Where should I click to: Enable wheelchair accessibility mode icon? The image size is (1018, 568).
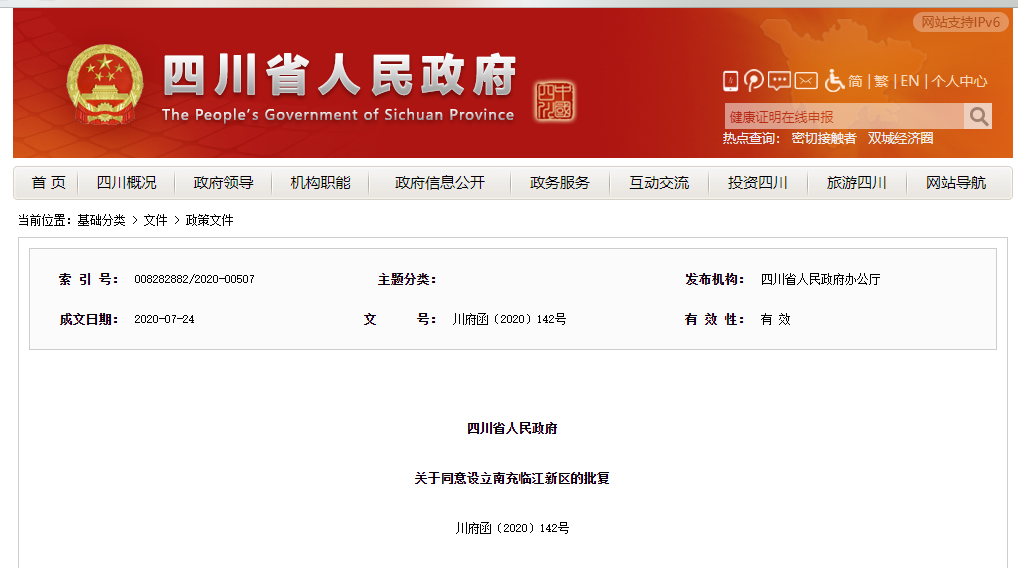[x=834, y=81]
